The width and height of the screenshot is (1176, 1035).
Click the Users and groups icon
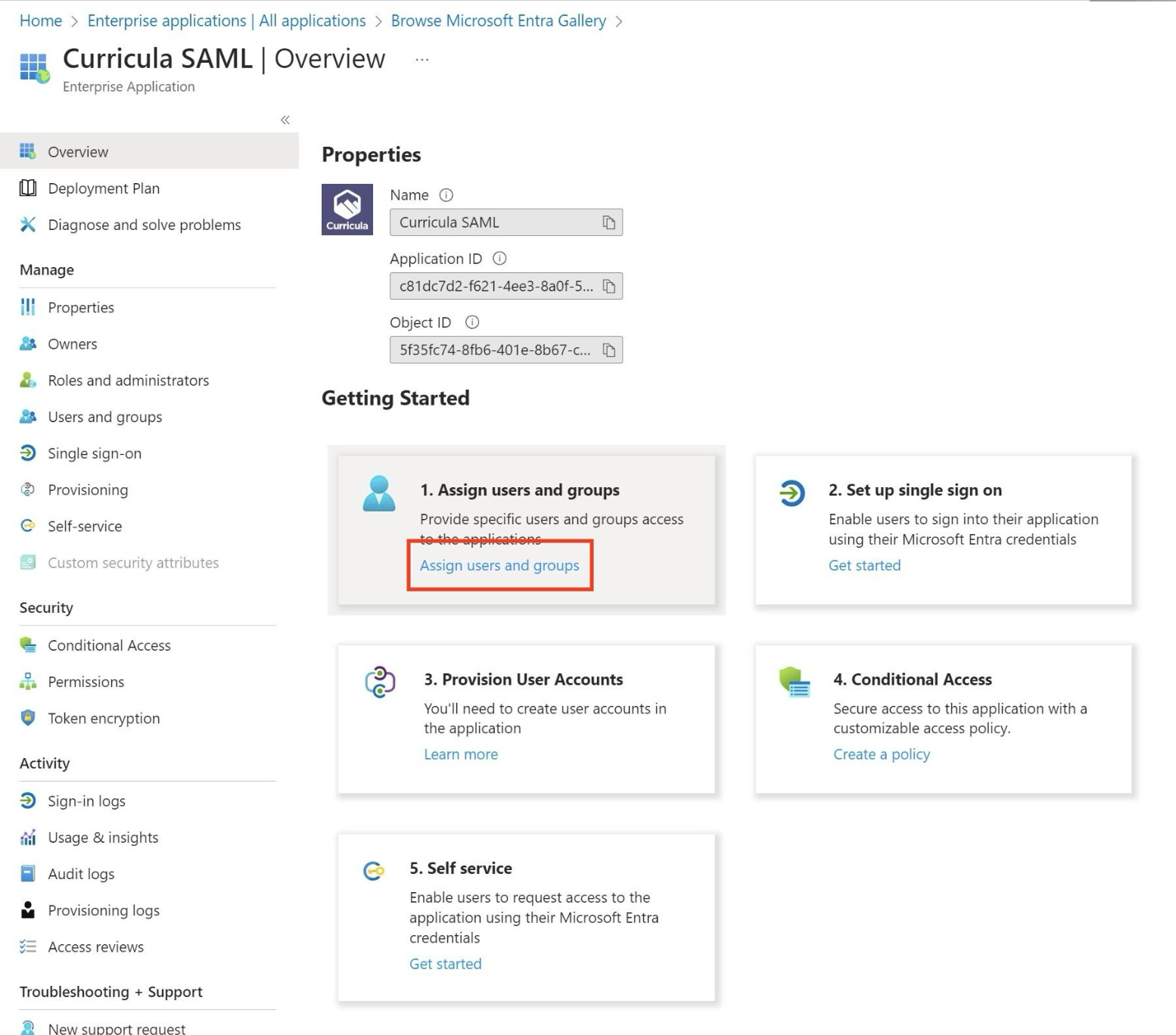(x=28, y=416)
